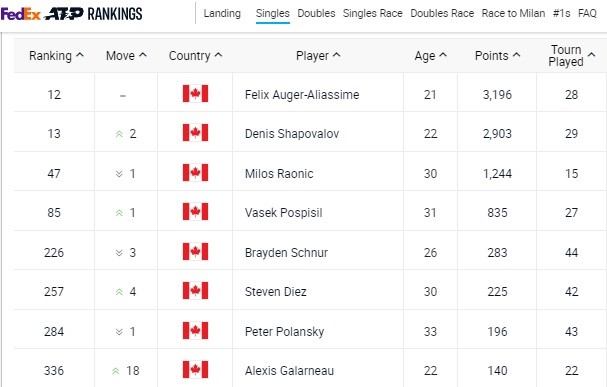Click Alexis Galarneau's up-move arrow icon
The image size is (607, 387).
(115, 371)
